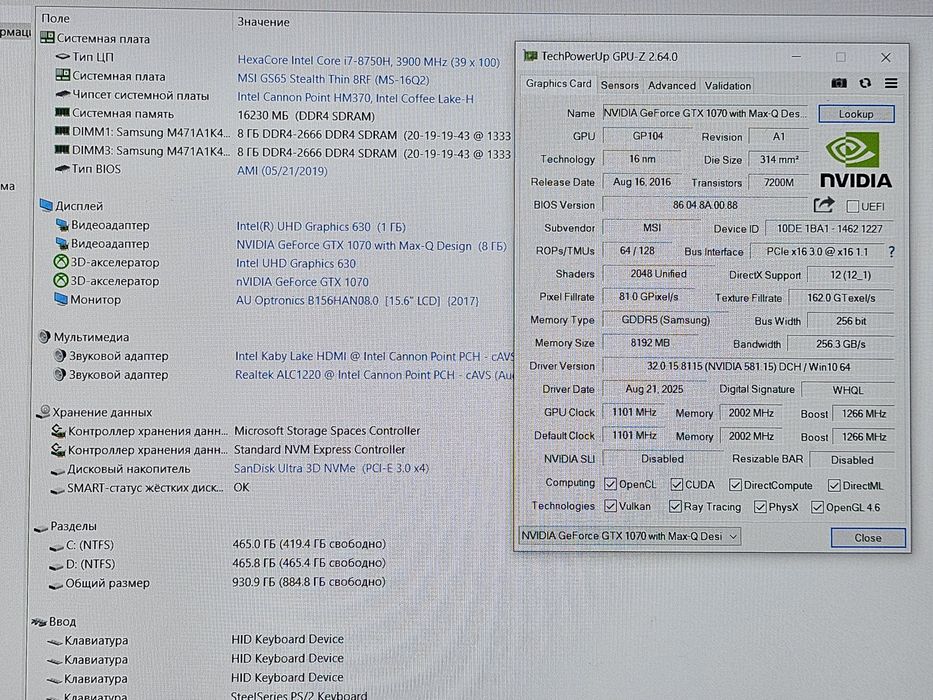This screenshot has height=700, width=933.
Task: Switch to the Sensors tab
Action: [619, 85]
